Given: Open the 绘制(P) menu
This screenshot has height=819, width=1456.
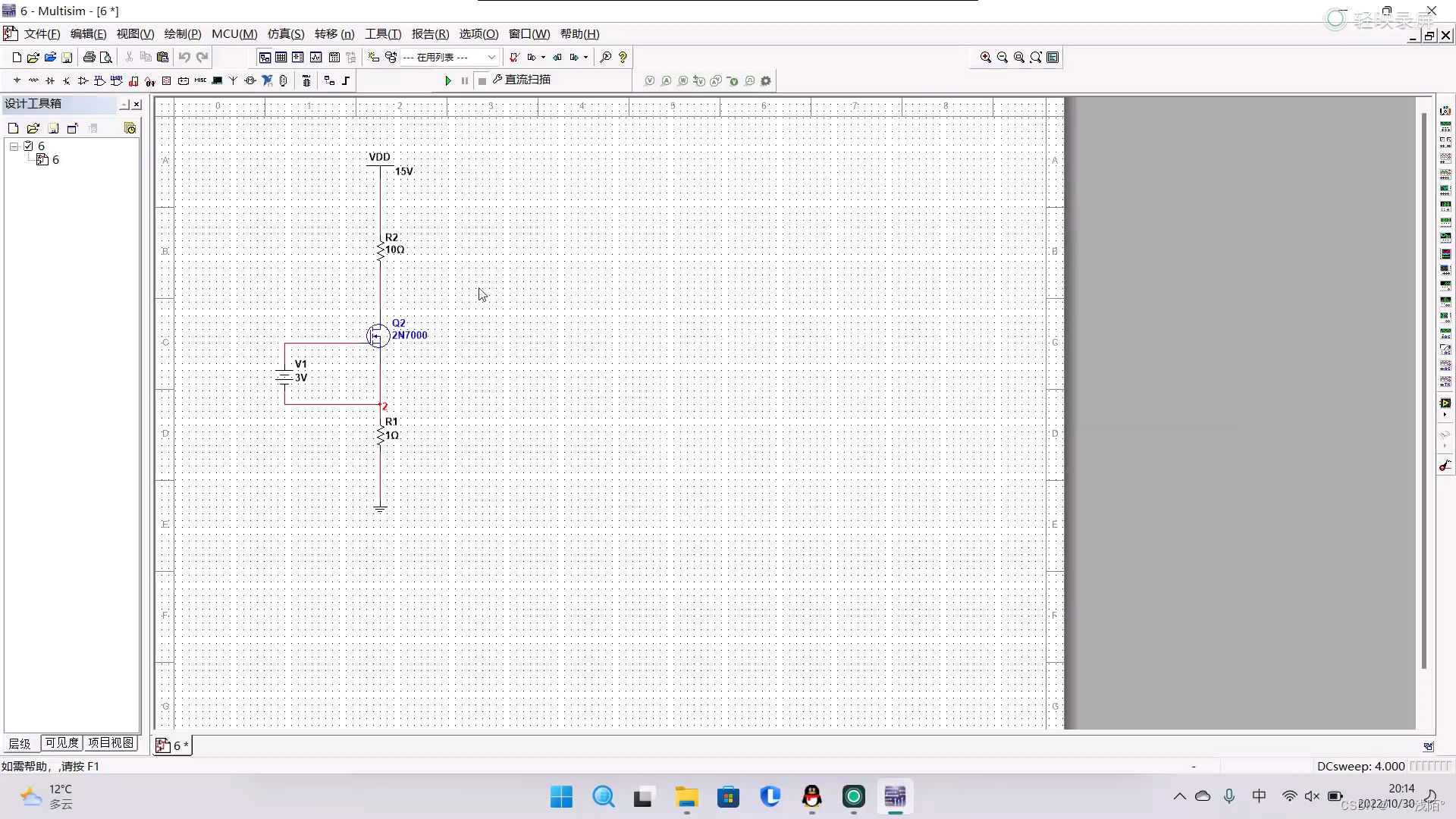Looking at the screenshot, I should pos(183,34).
